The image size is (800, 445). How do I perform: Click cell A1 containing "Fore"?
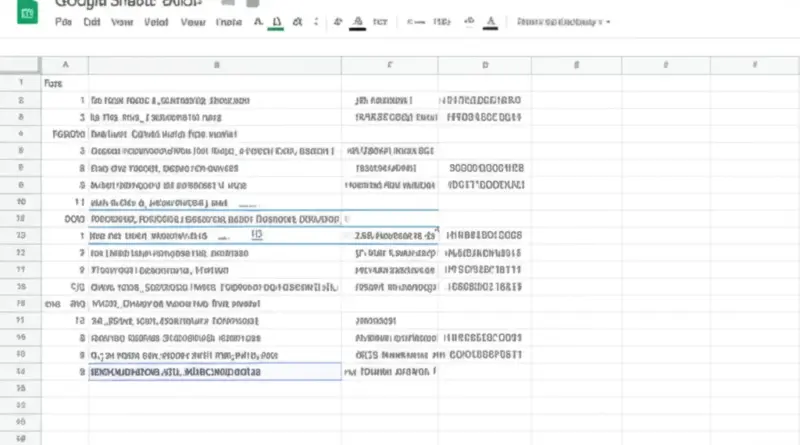click(x=65, y=83)
